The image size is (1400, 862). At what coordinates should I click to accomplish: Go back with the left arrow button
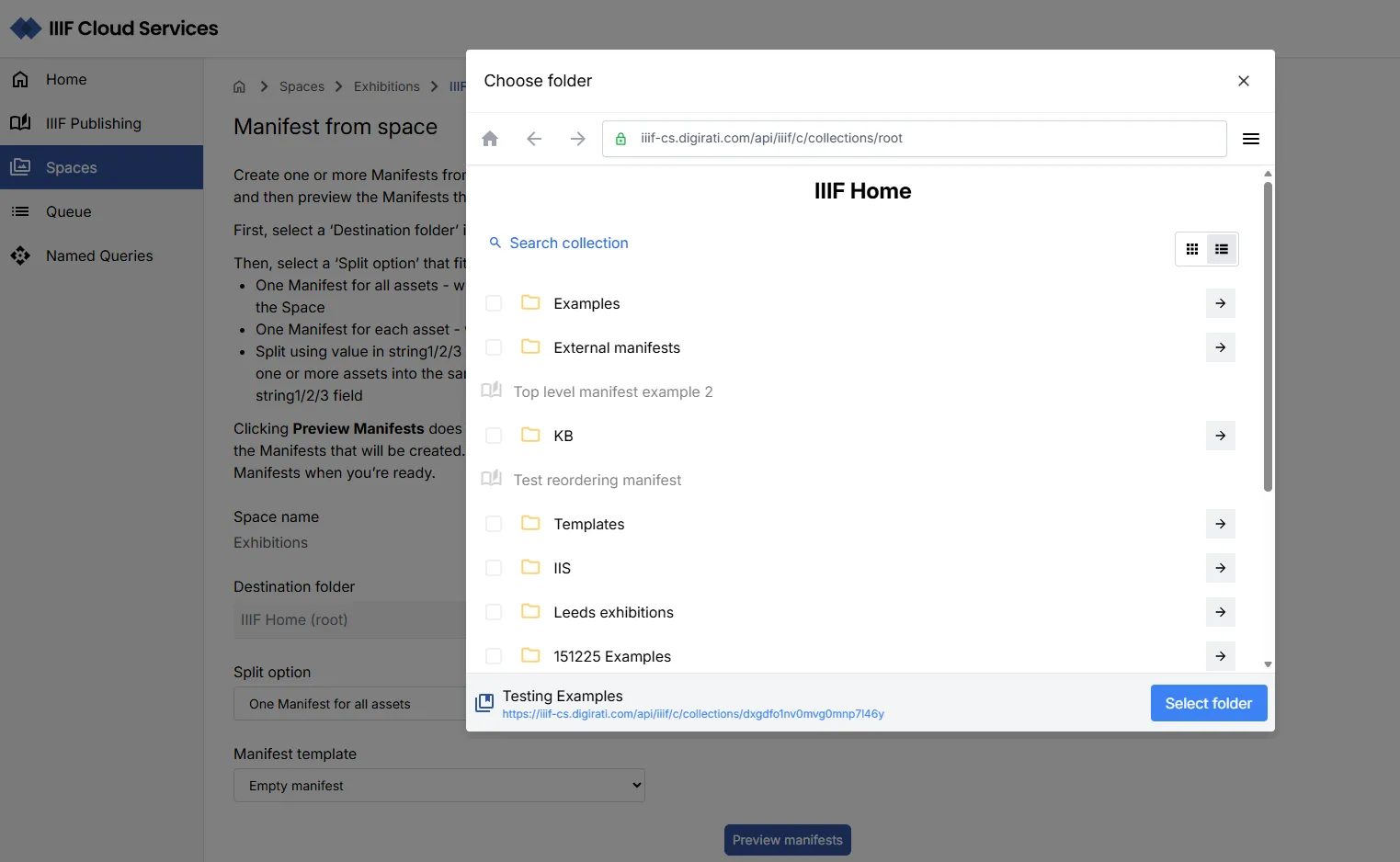coord(534,139)
